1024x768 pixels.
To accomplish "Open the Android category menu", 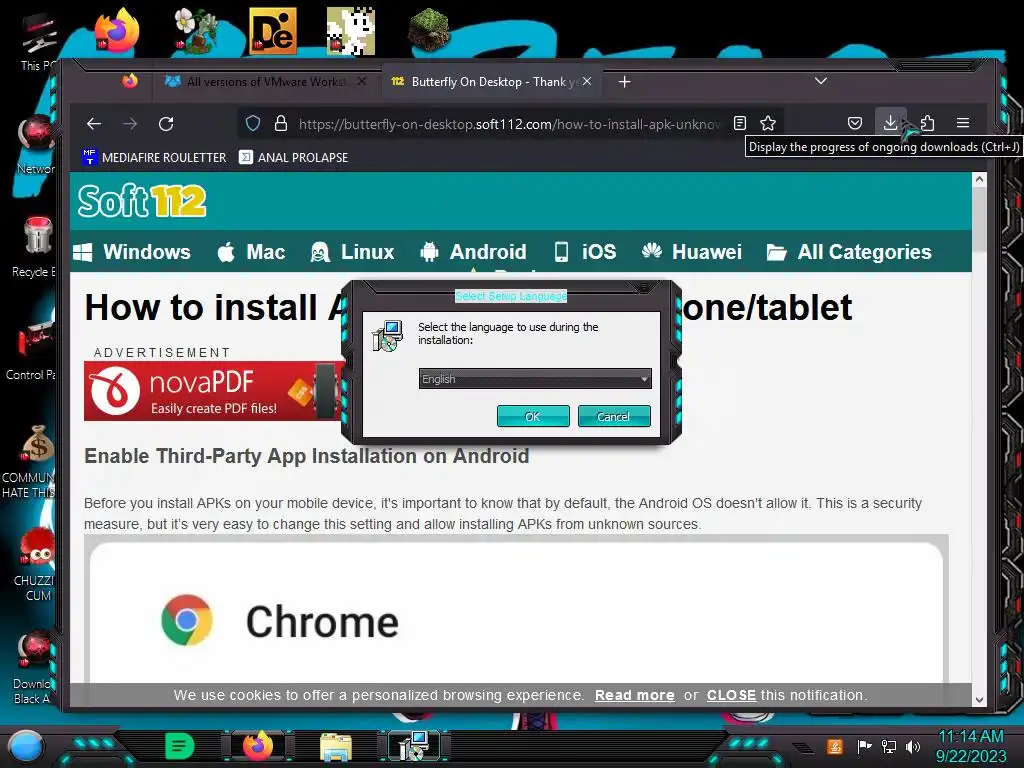I will click(x=473, y=252).
